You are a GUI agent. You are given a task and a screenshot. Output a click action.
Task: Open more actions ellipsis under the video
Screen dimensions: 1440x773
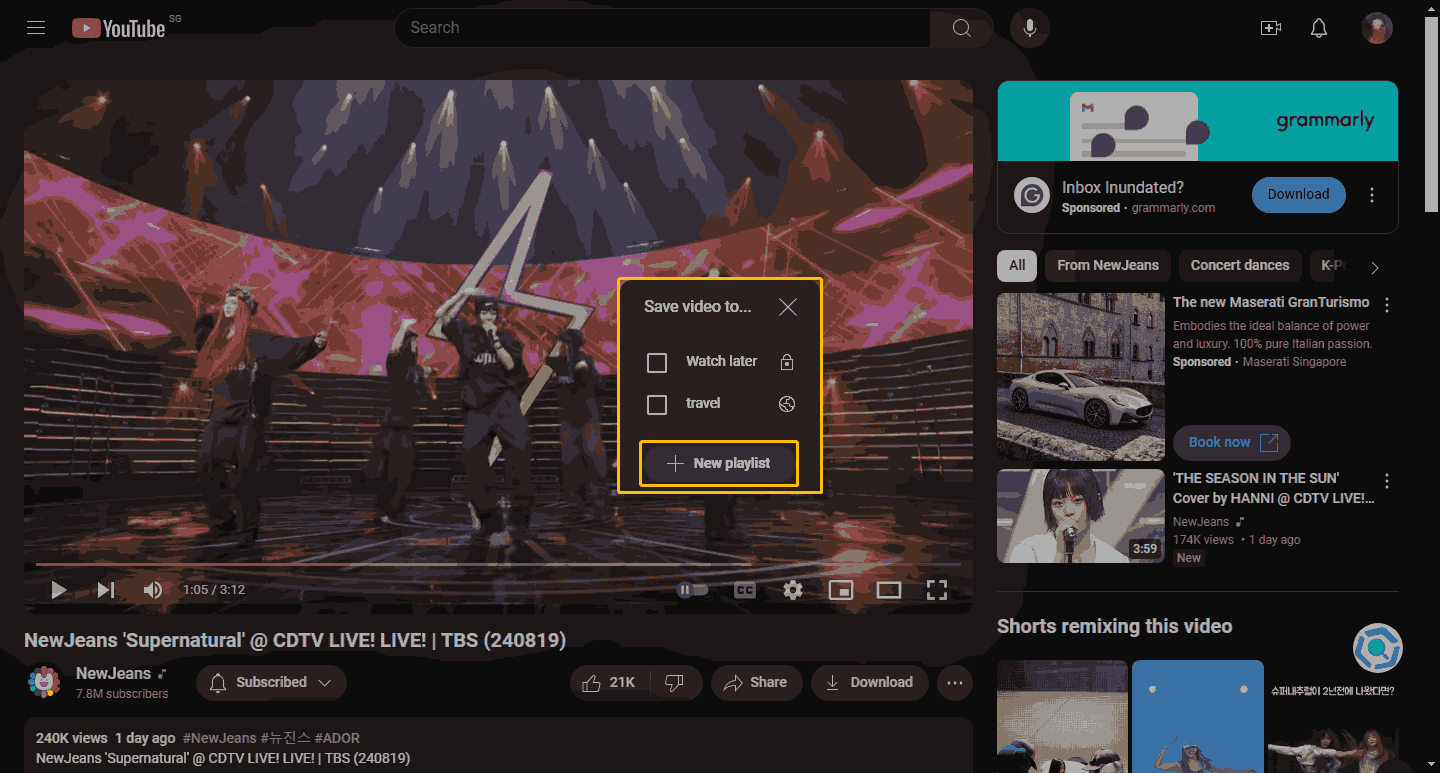click(x=955, y=682)
